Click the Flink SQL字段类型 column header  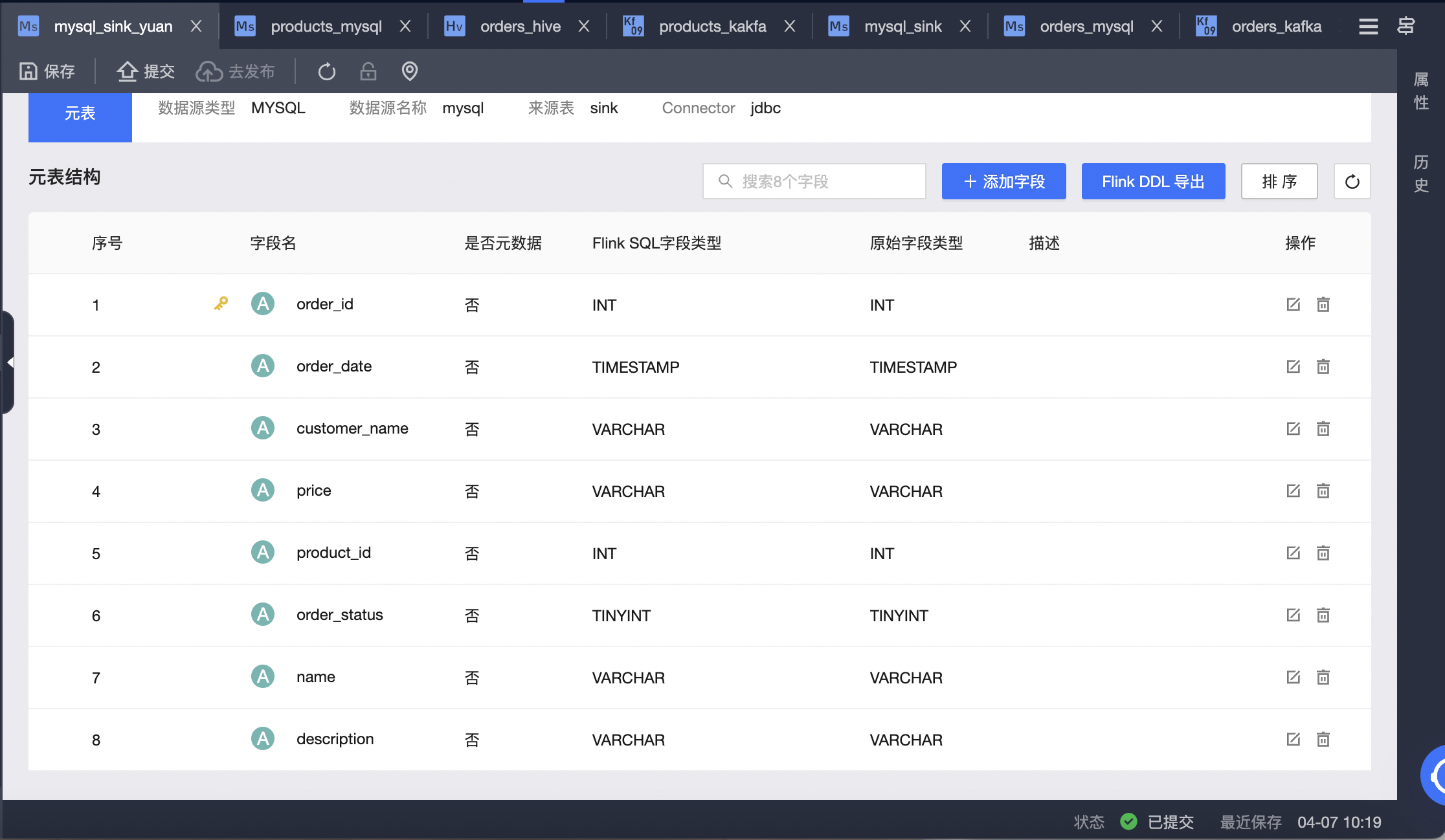(x=656, y=243)
